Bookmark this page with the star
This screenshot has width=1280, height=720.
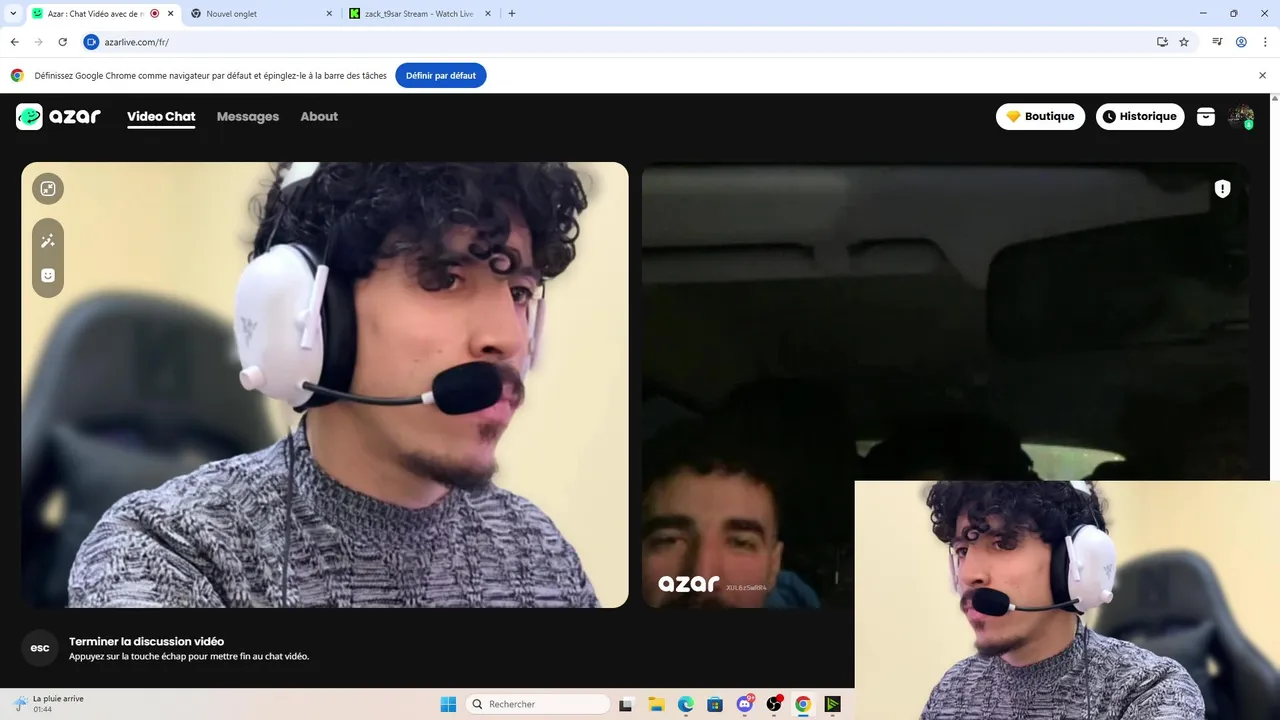pyautogui.click(x=1184, y=42)
